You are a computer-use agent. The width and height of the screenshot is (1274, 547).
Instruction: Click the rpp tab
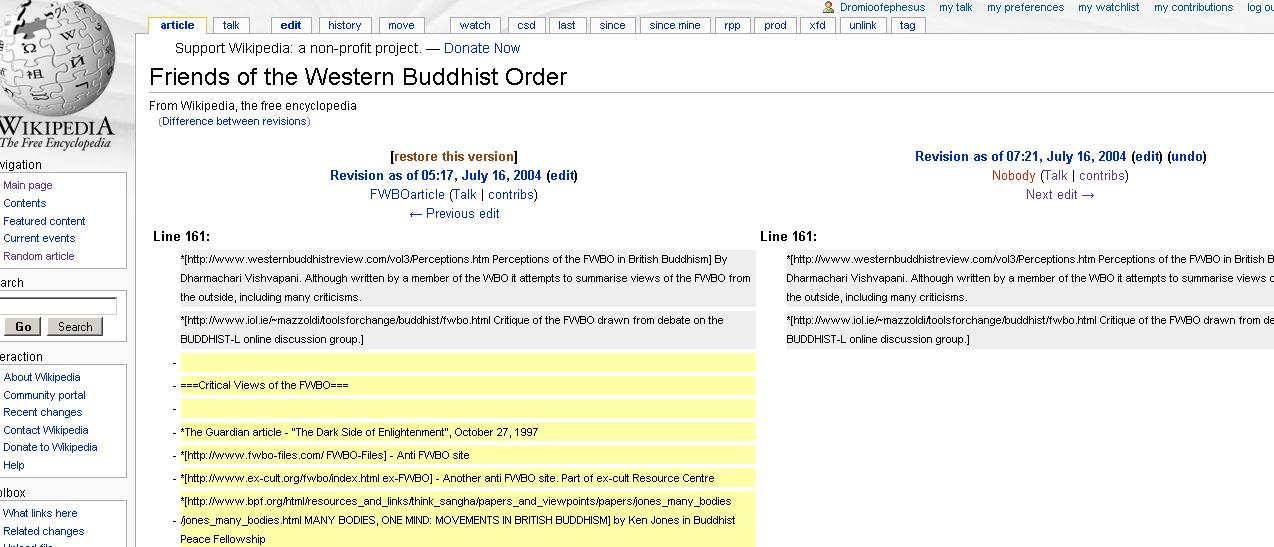pos(732,25)
